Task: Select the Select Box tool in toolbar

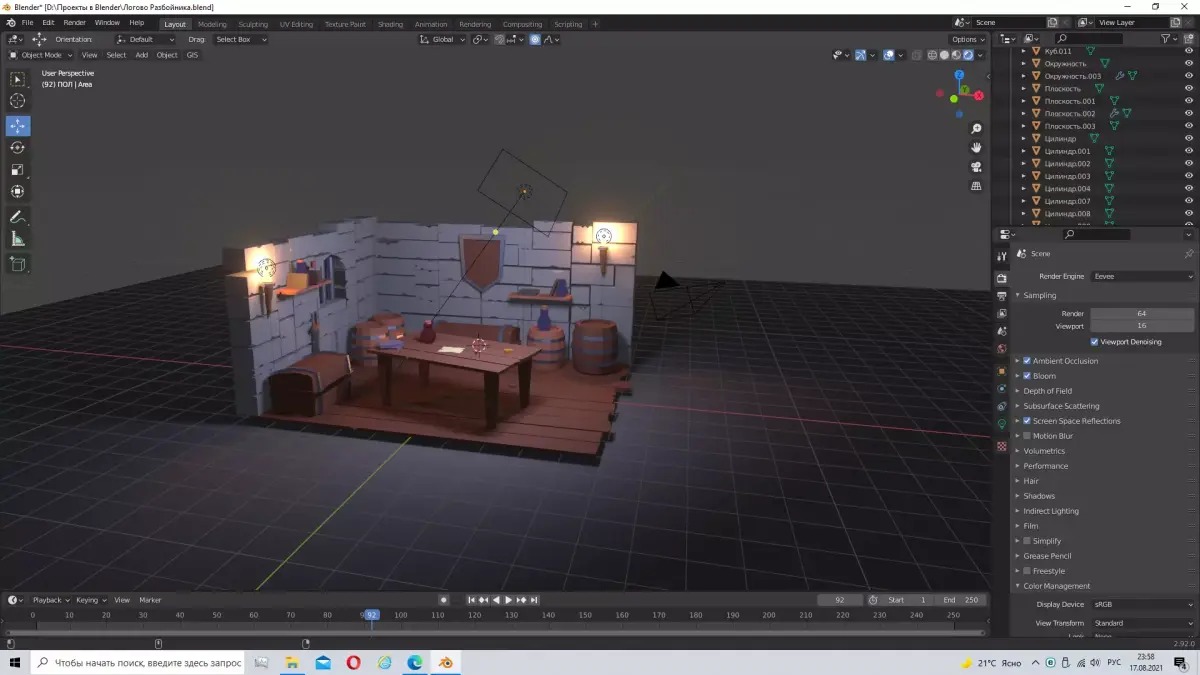Action: 17,79
